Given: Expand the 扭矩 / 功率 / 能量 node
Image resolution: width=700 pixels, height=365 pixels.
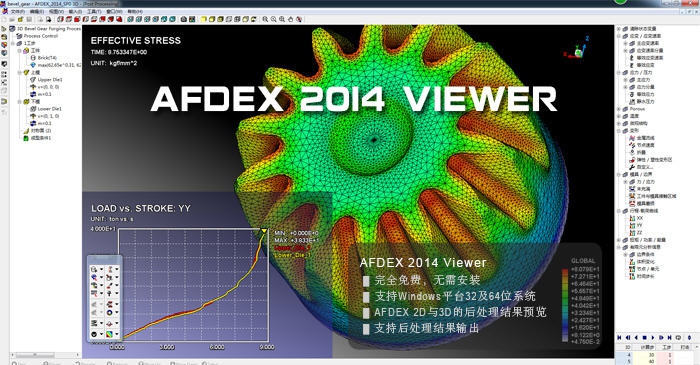Looking at the screenshot, I should (x=619, y=240).
